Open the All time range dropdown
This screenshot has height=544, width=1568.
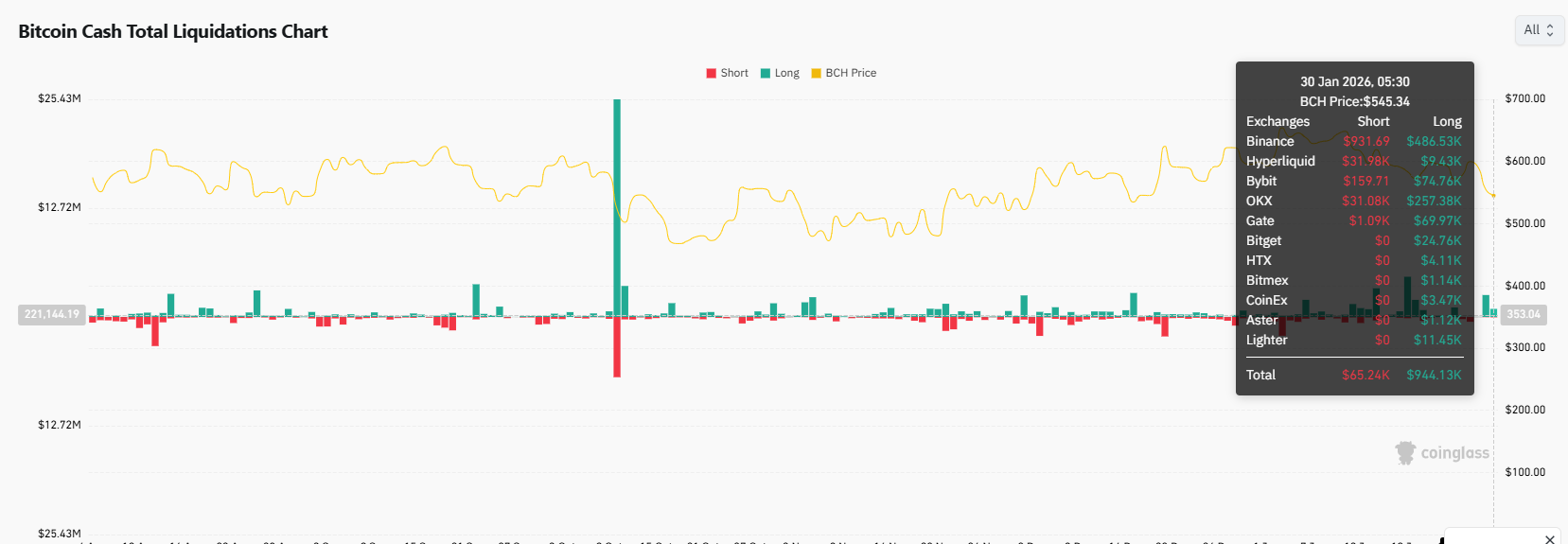click(1539, 30)
